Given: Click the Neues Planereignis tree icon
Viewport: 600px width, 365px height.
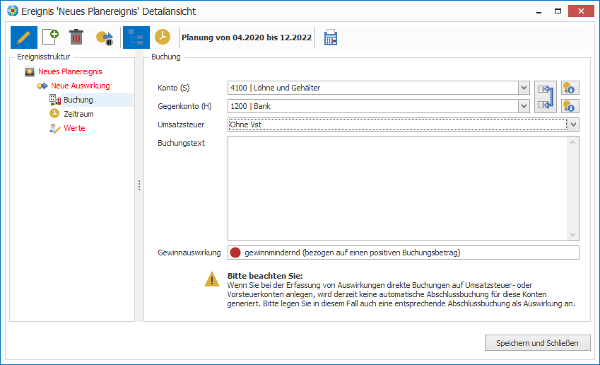Looking at the screenshot, I should (x=29, y=72).
